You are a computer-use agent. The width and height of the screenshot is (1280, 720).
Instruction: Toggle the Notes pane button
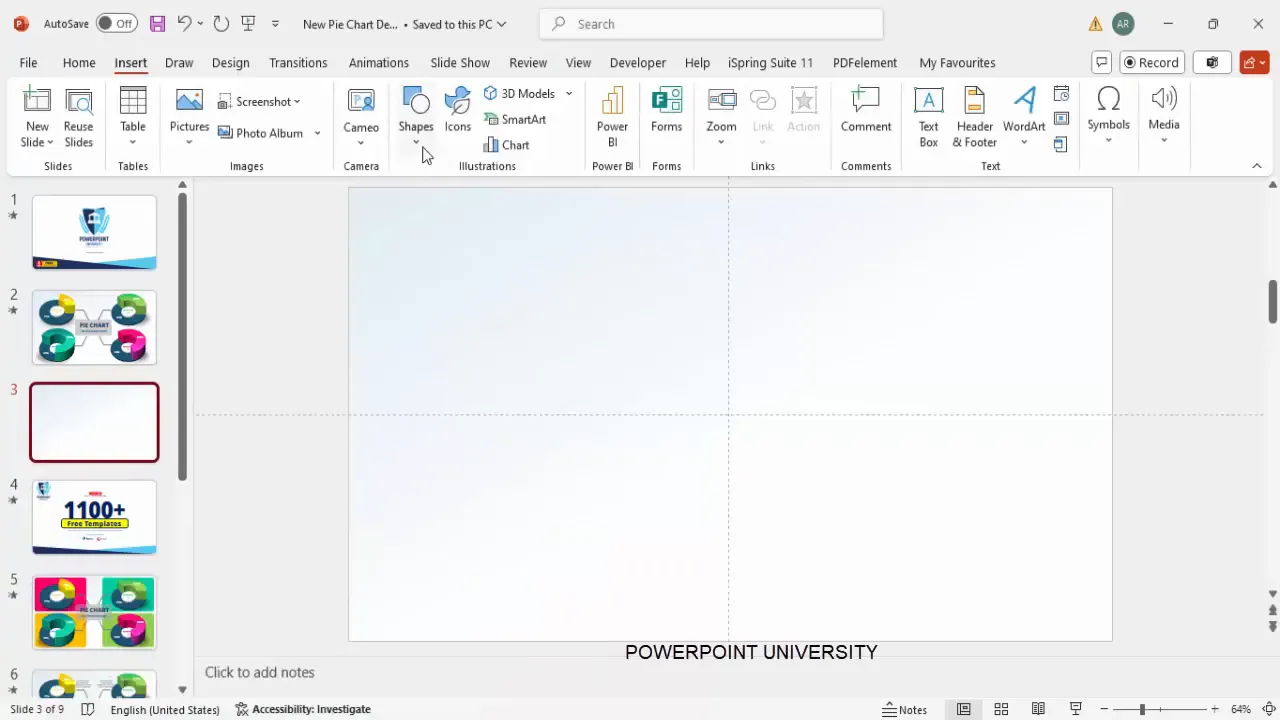click(x=905, y=709)
